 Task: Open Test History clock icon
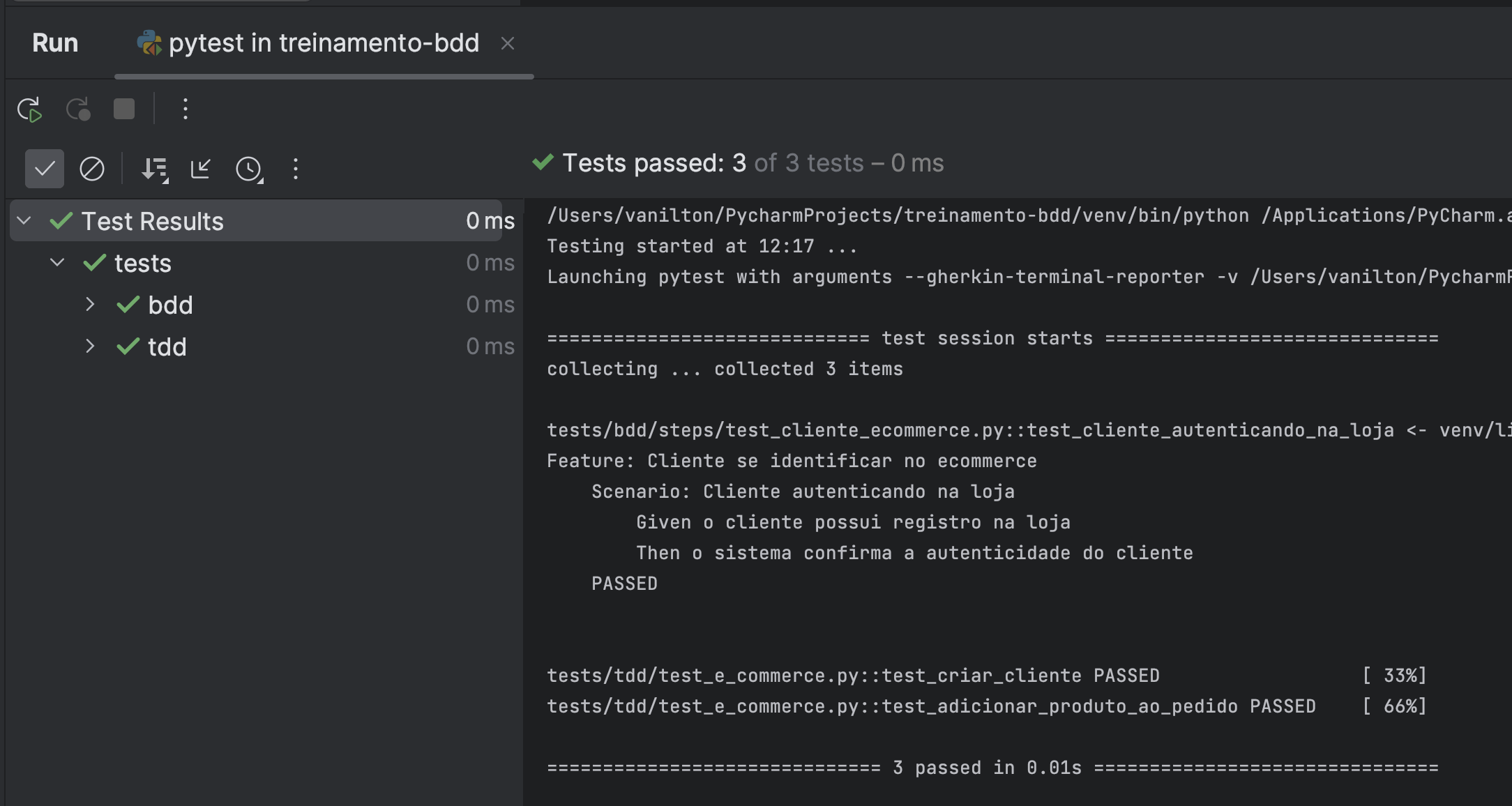[x=249, y=169]
